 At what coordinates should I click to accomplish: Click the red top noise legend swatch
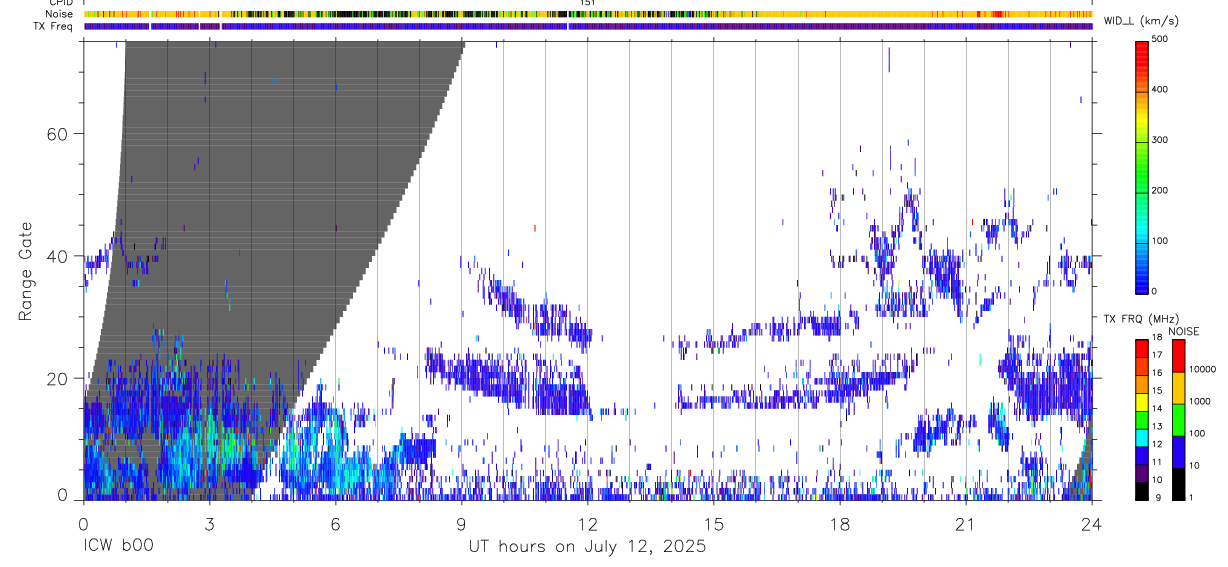click(1177, 355)
